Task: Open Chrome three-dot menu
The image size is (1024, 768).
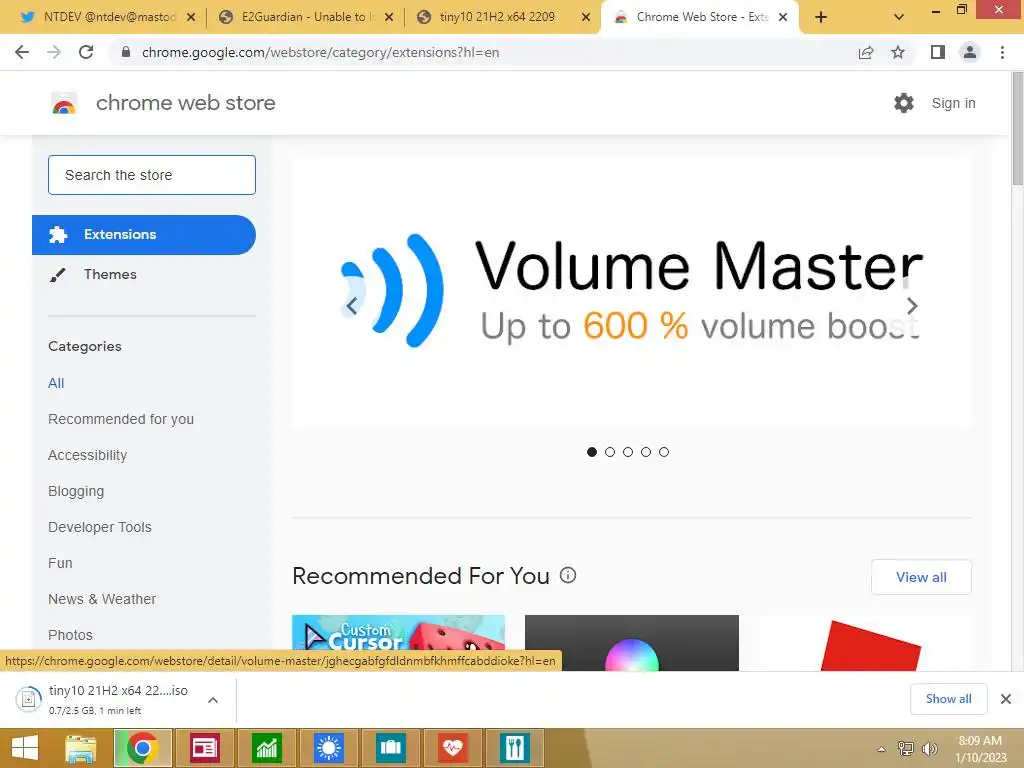Action: tap(1002, 52)
